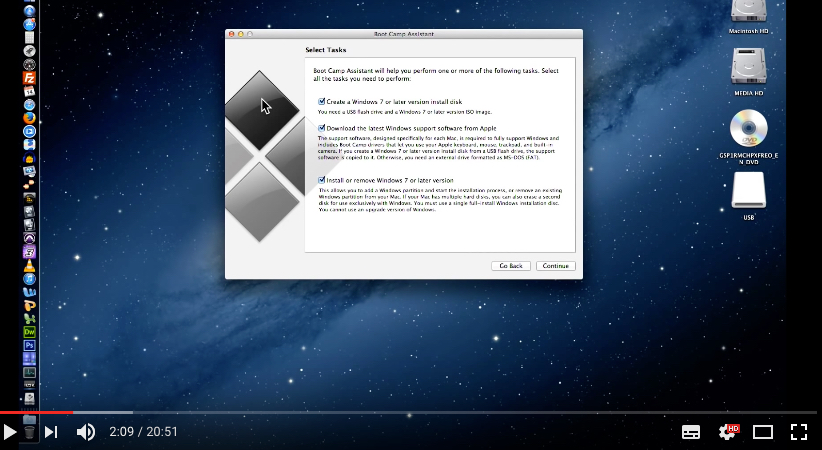The height and width of the screenshot is (450, 822).
Task: Skip to the next video
Action: click(51, 432)
